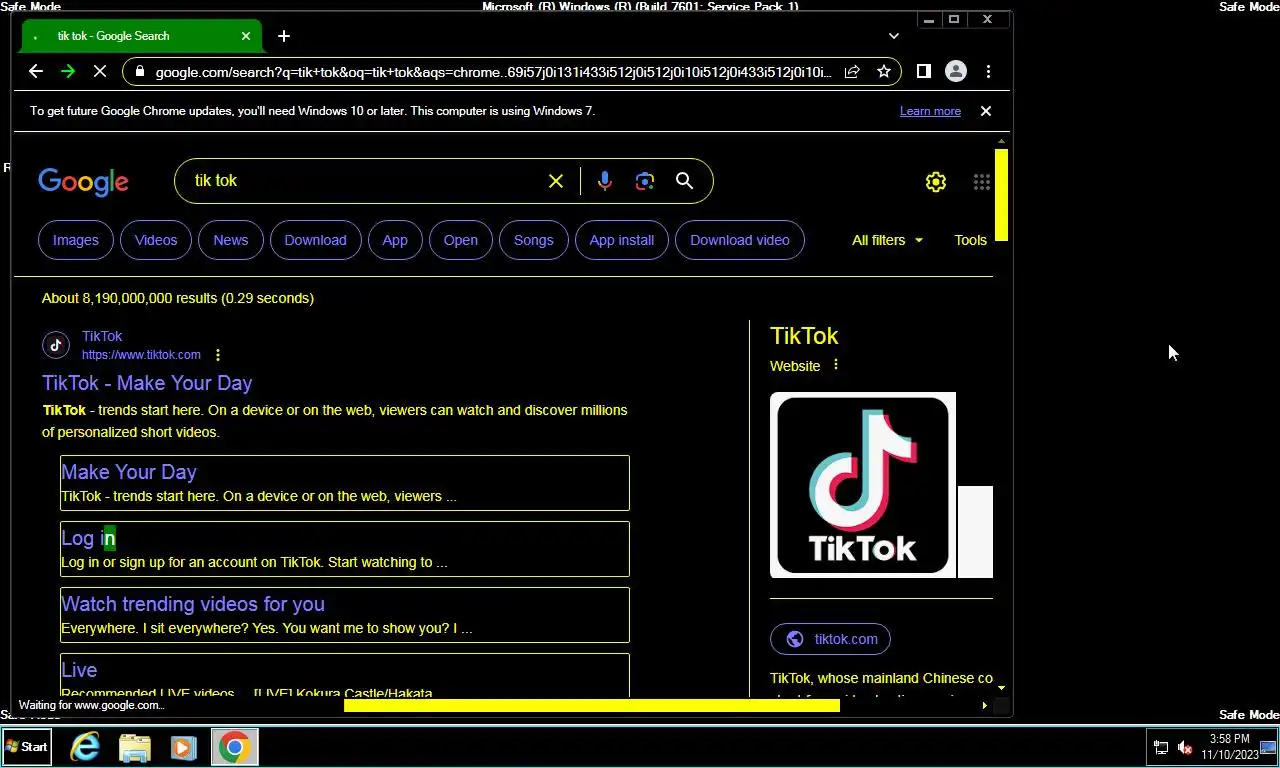Open Chrome three-dot menu
The image size is (1280, 768).
[x=988, y=71]
